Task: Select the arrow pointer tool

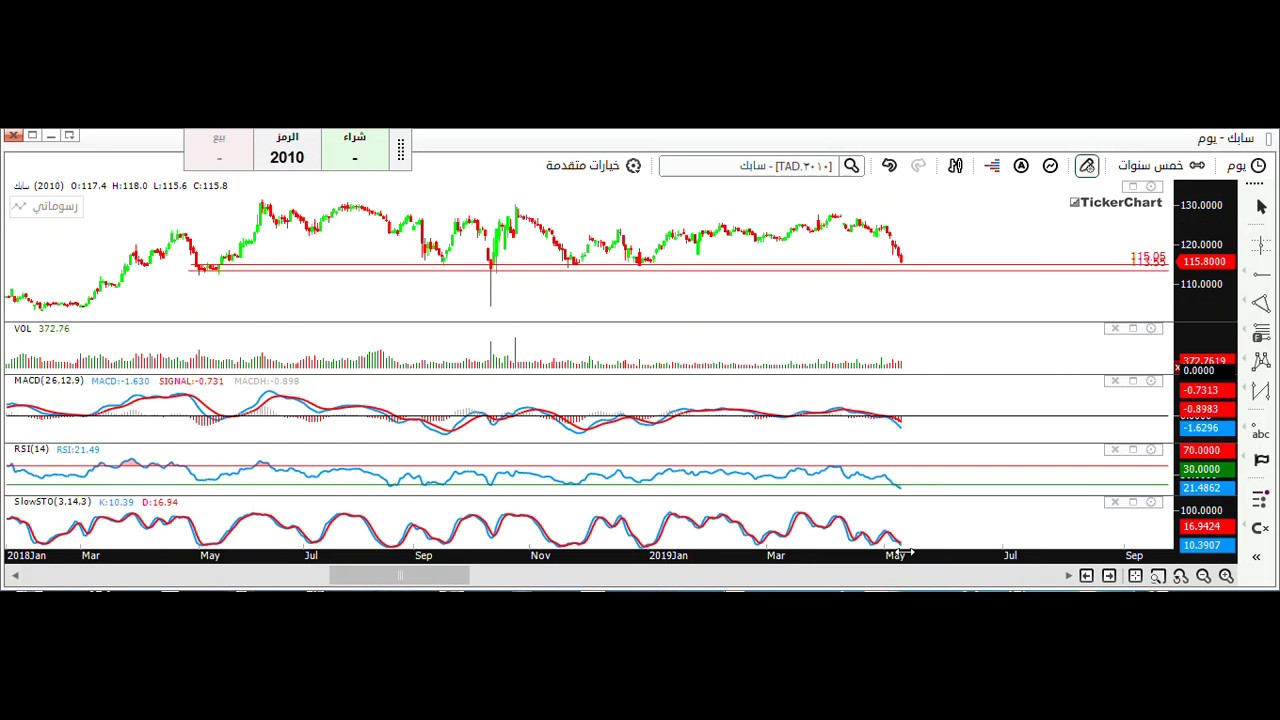Action: pos(1260,206)
